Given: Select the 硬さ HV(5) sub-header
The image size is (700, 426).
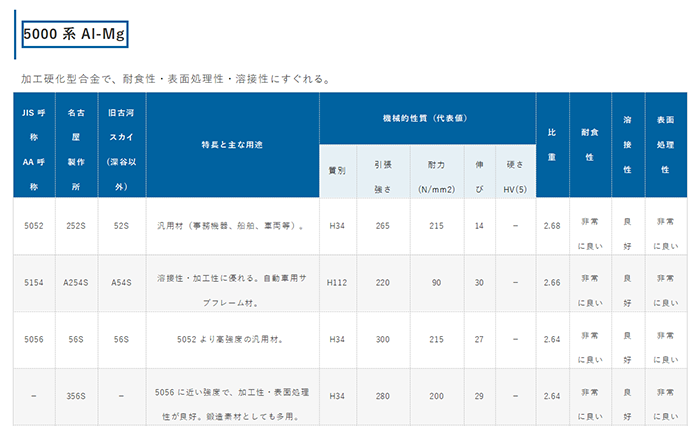Looking at the screenshot, I should pos(514,171).
